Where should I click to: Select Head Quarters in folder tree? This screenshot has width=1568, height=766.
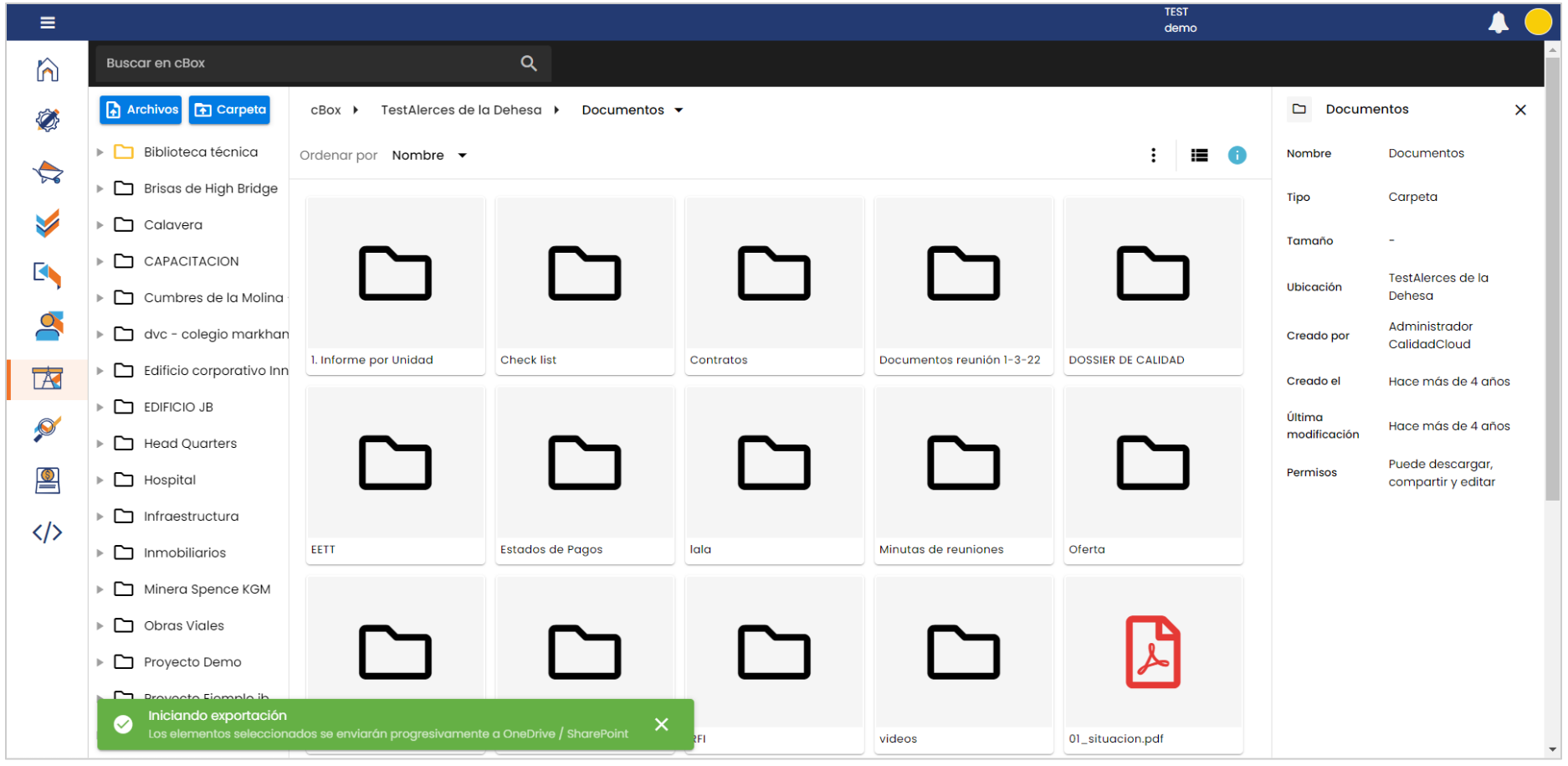pos(190,444)
